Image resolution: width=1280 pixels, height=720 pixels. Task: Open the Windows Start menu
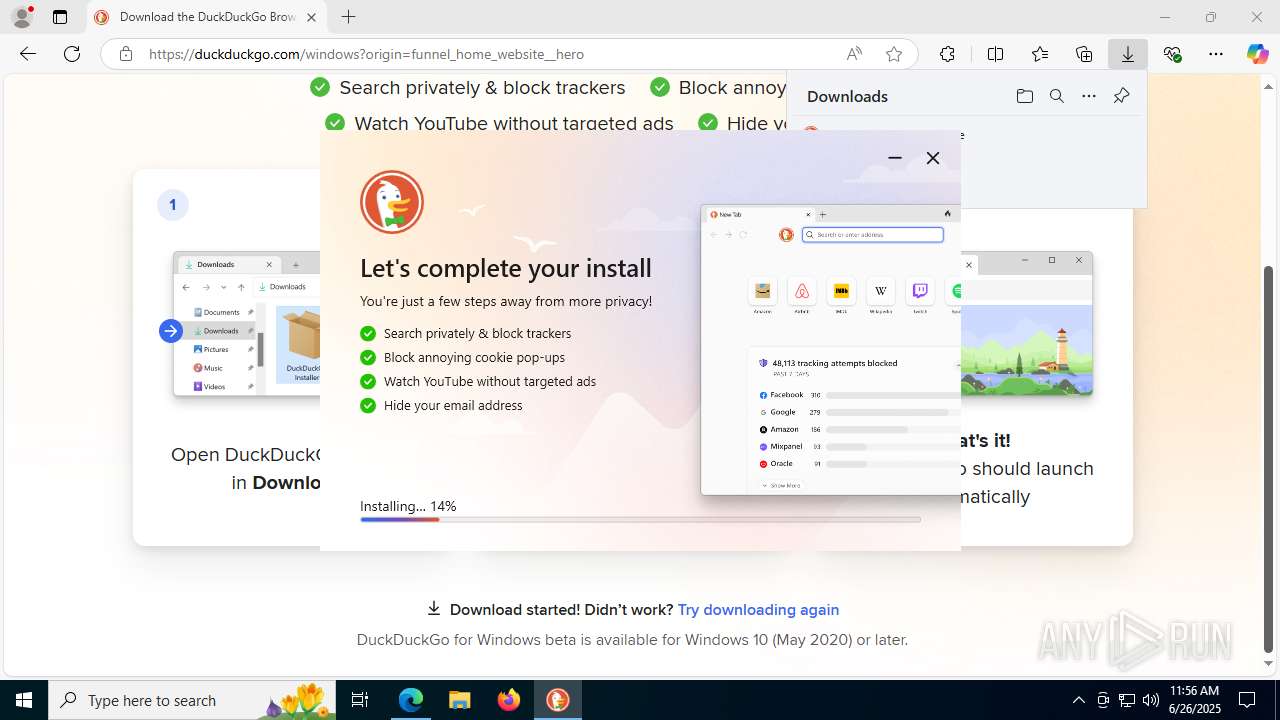point(24,700)
